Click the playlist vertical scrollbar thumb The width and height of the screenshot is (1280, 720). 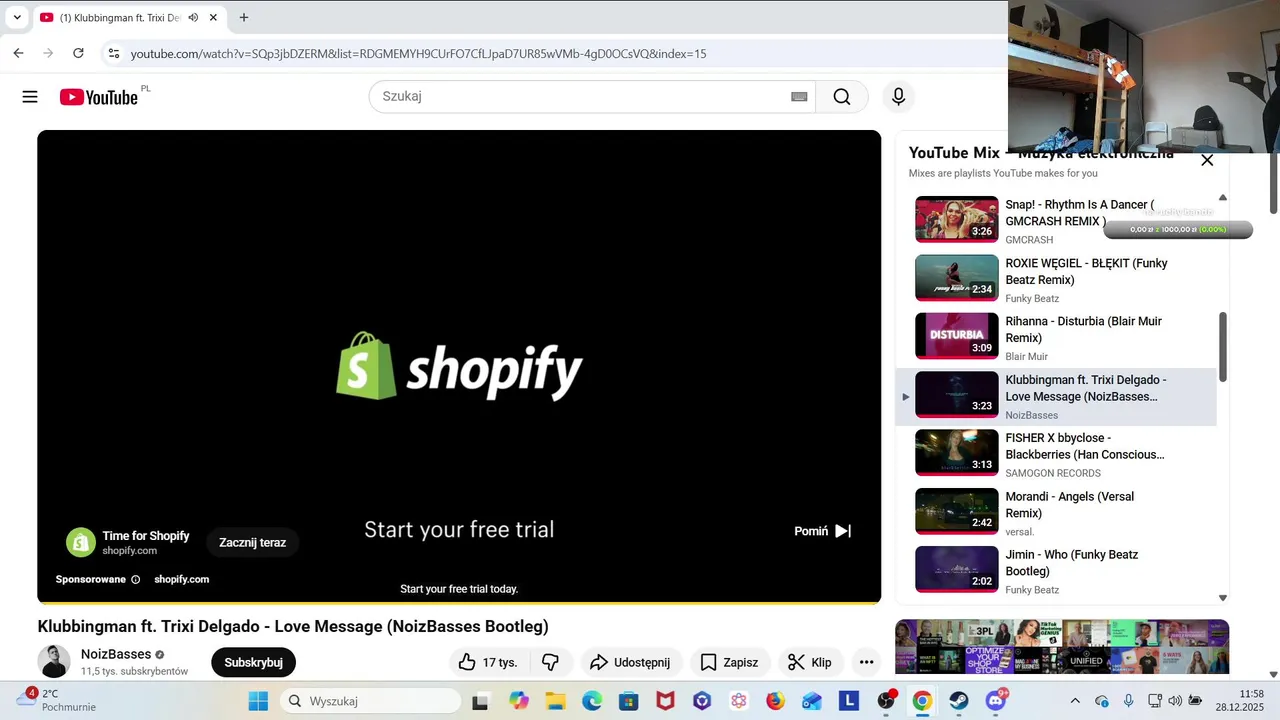1222,346
